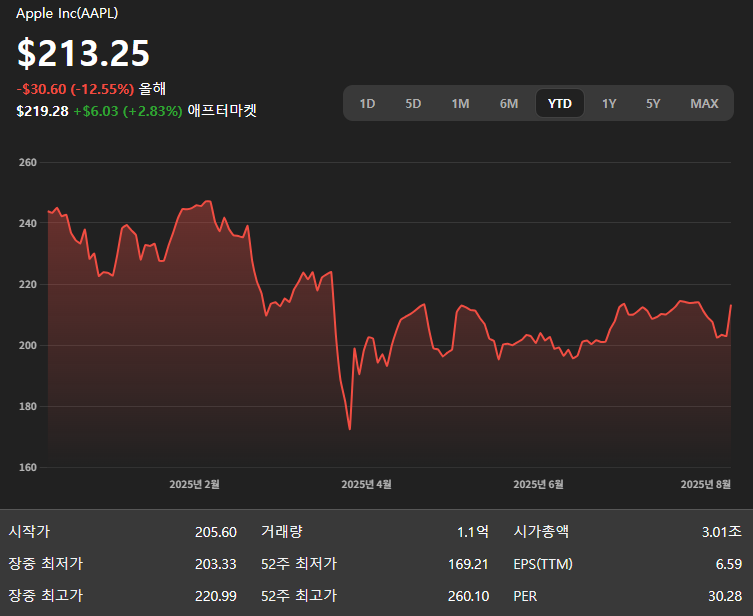Click the 52주 최저가 label

299,563
